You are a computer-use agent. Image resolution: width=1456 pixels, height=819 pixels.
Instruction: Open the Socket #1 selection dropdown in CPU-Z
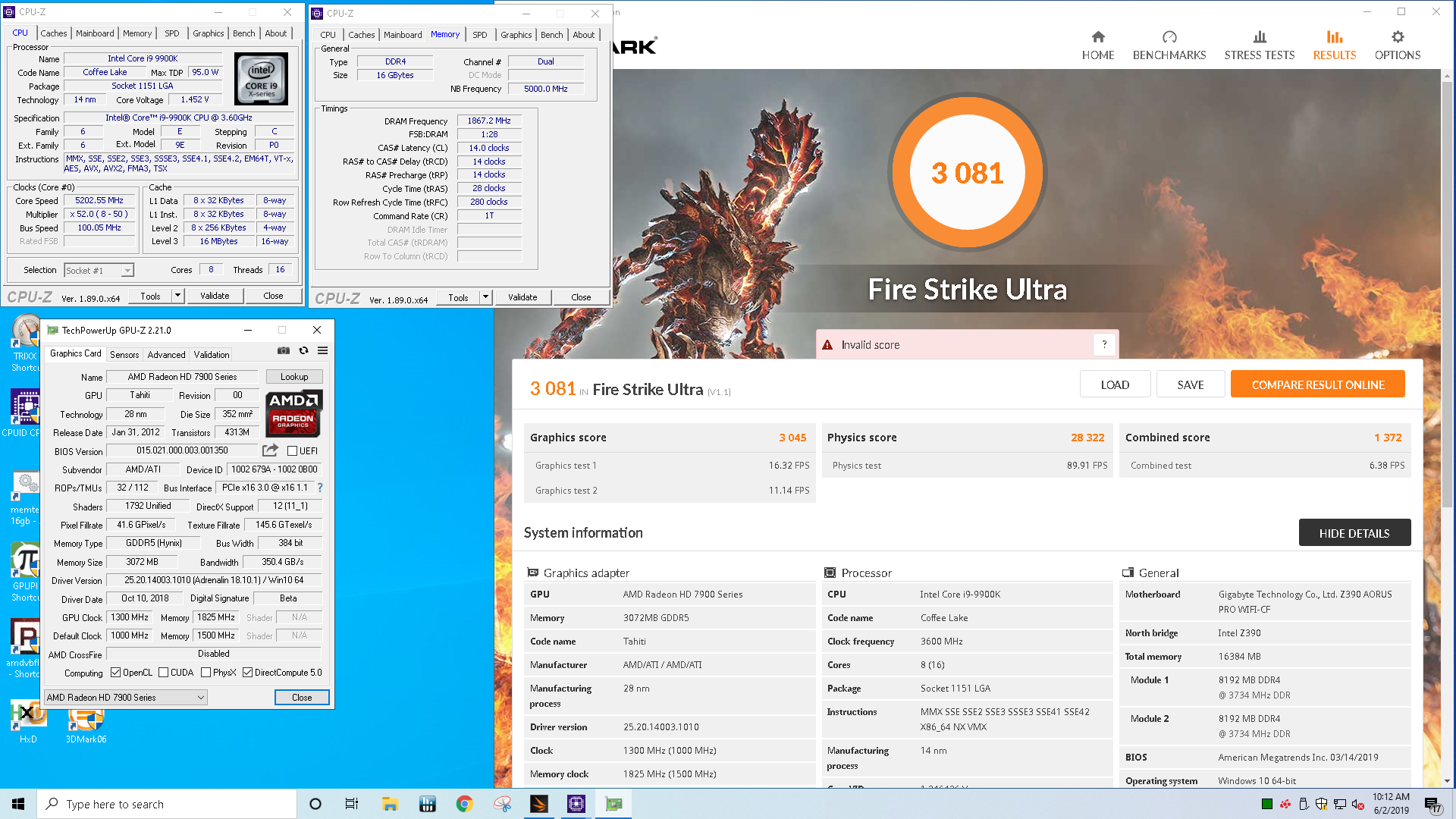[x=99, y=270]
